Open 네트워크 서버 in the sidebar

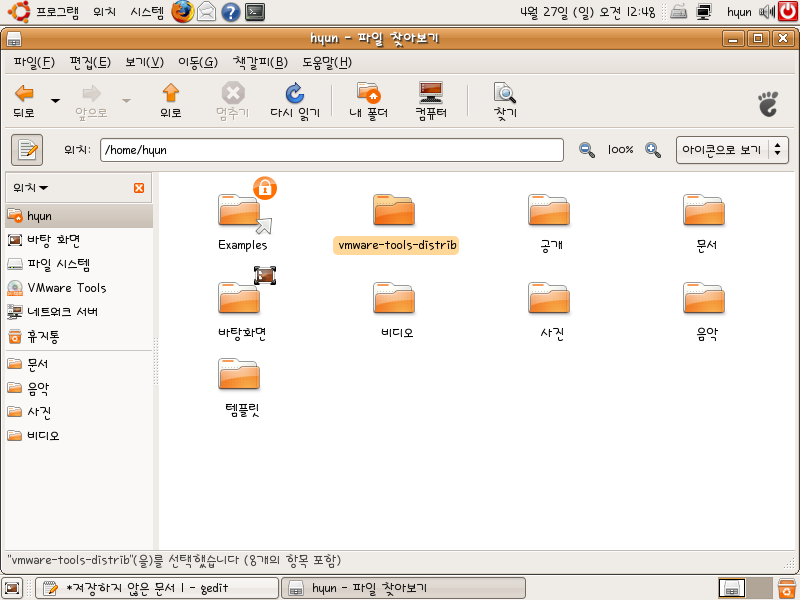79,312
